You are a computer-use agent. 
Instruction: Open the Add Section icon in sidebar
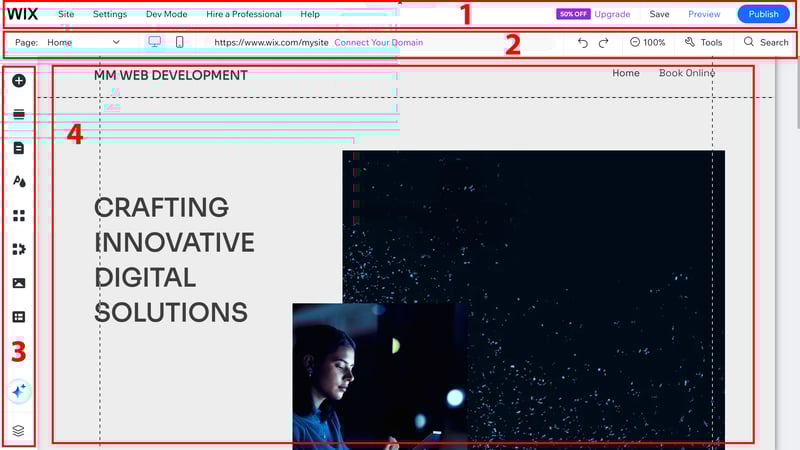pos(19,114)
